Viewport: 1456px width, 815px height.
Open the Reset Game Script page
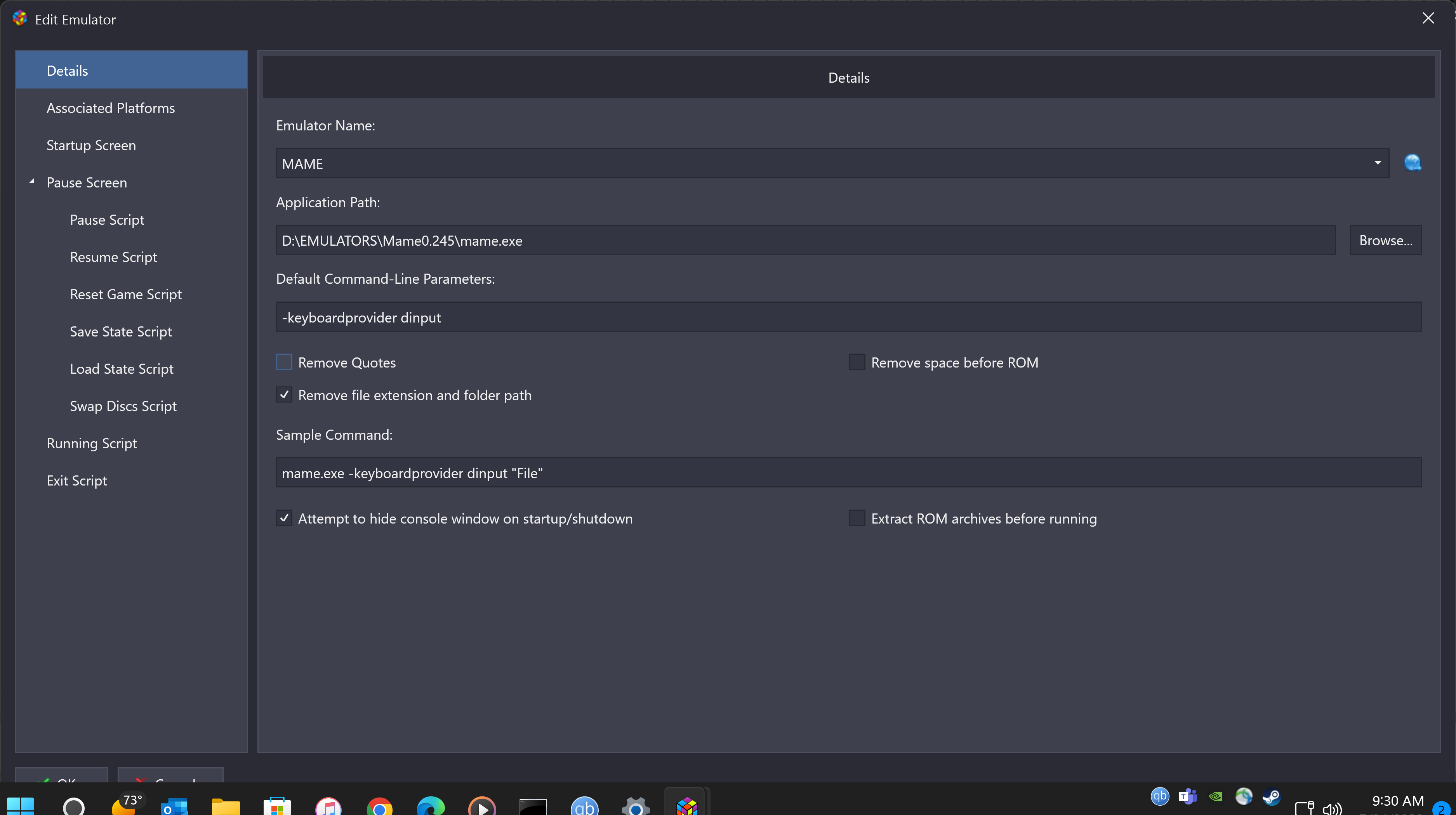pos(125,294)
